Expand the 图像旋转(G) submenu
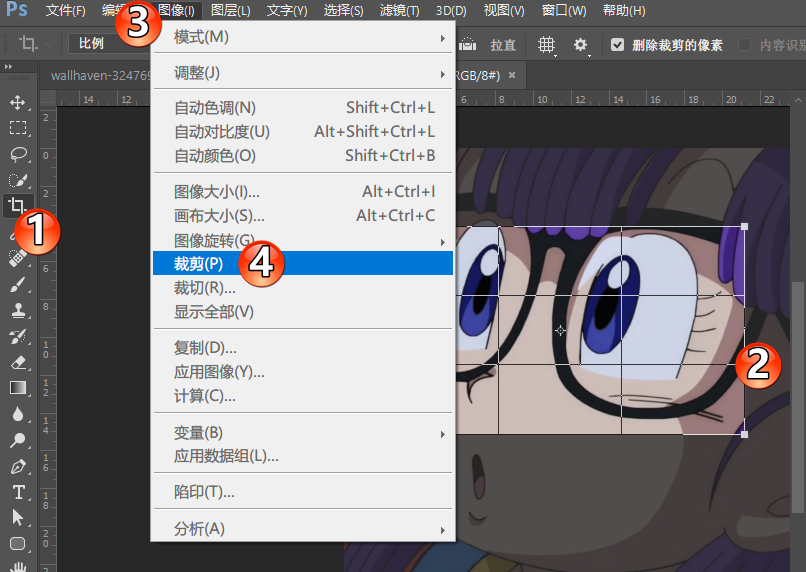This screenshot has height=572, width=806. 302,240
